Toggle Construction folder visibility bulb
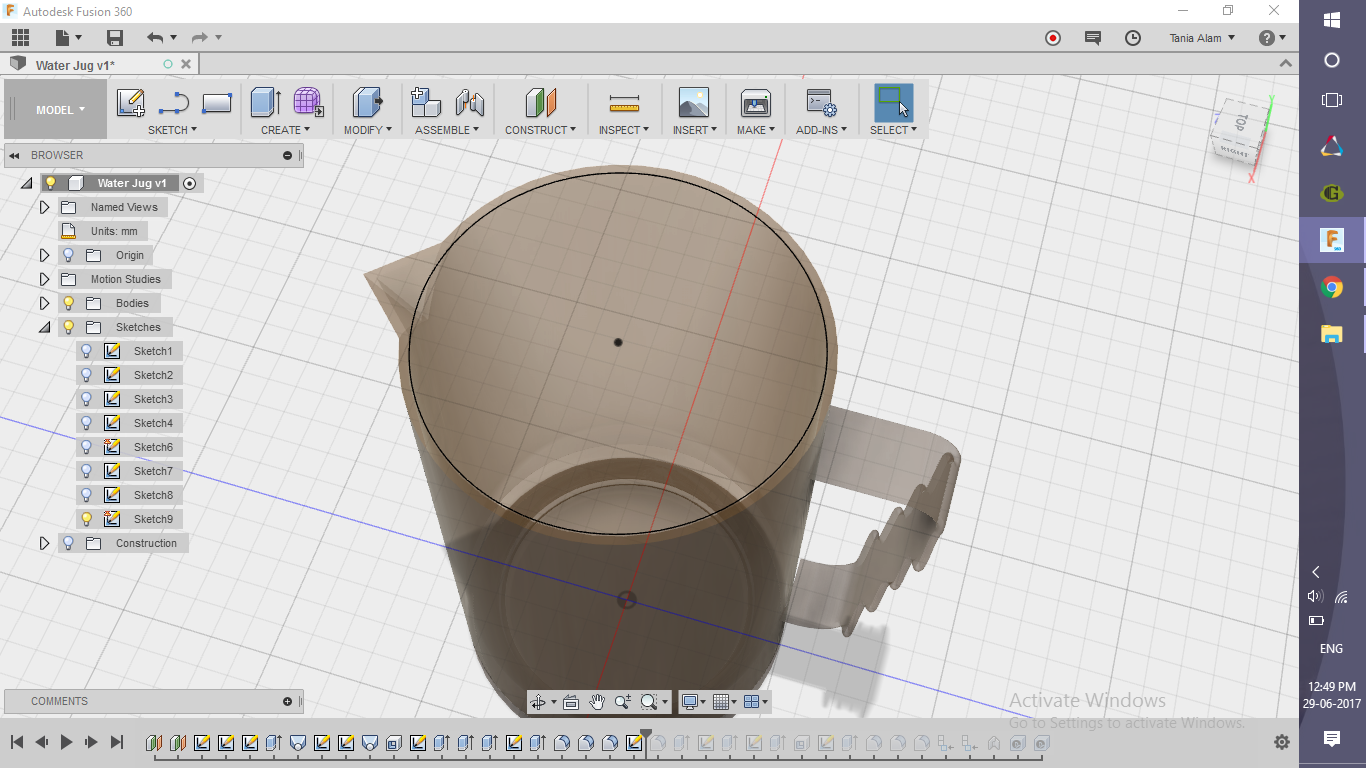Viewport: 1366px width, 768px height. pos(68,543)
